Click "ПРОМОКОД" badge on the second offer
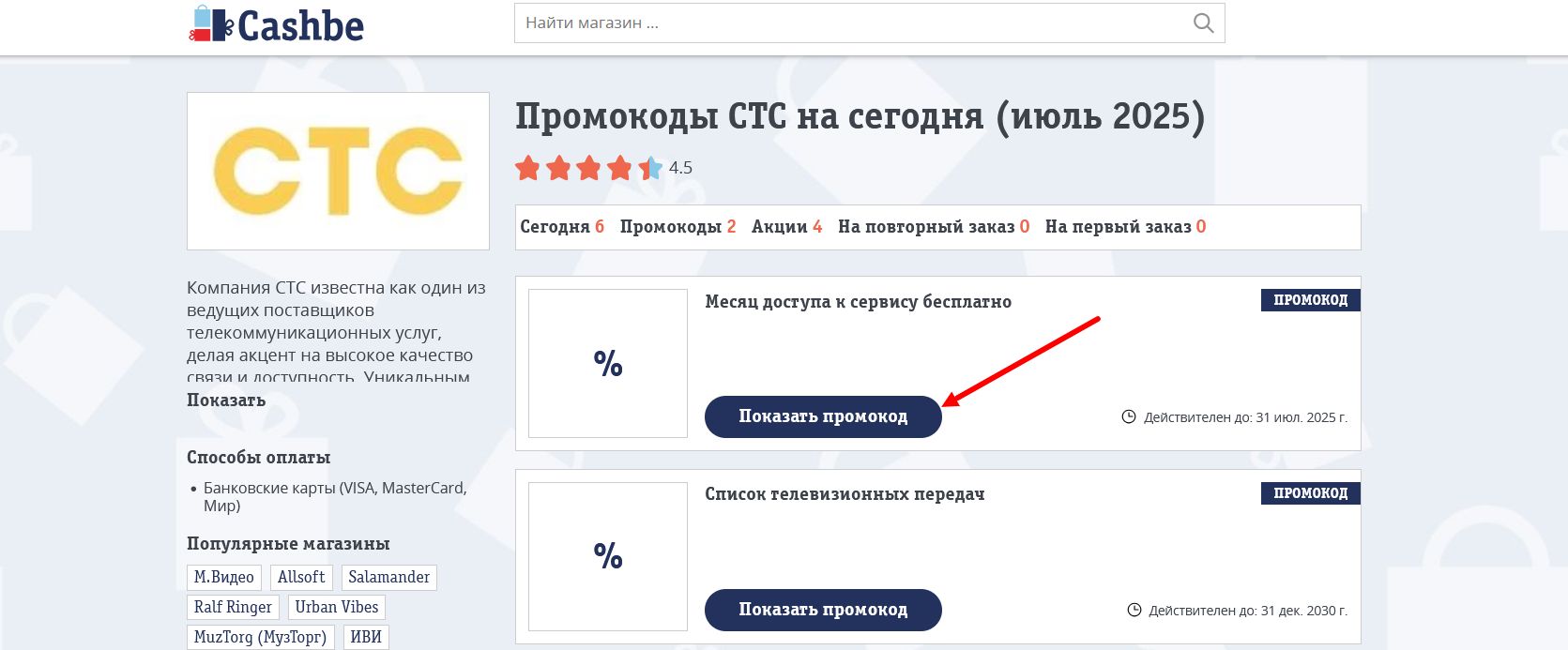The height and width of the screenshot is (650, 1568). (x=1311, y=493)
